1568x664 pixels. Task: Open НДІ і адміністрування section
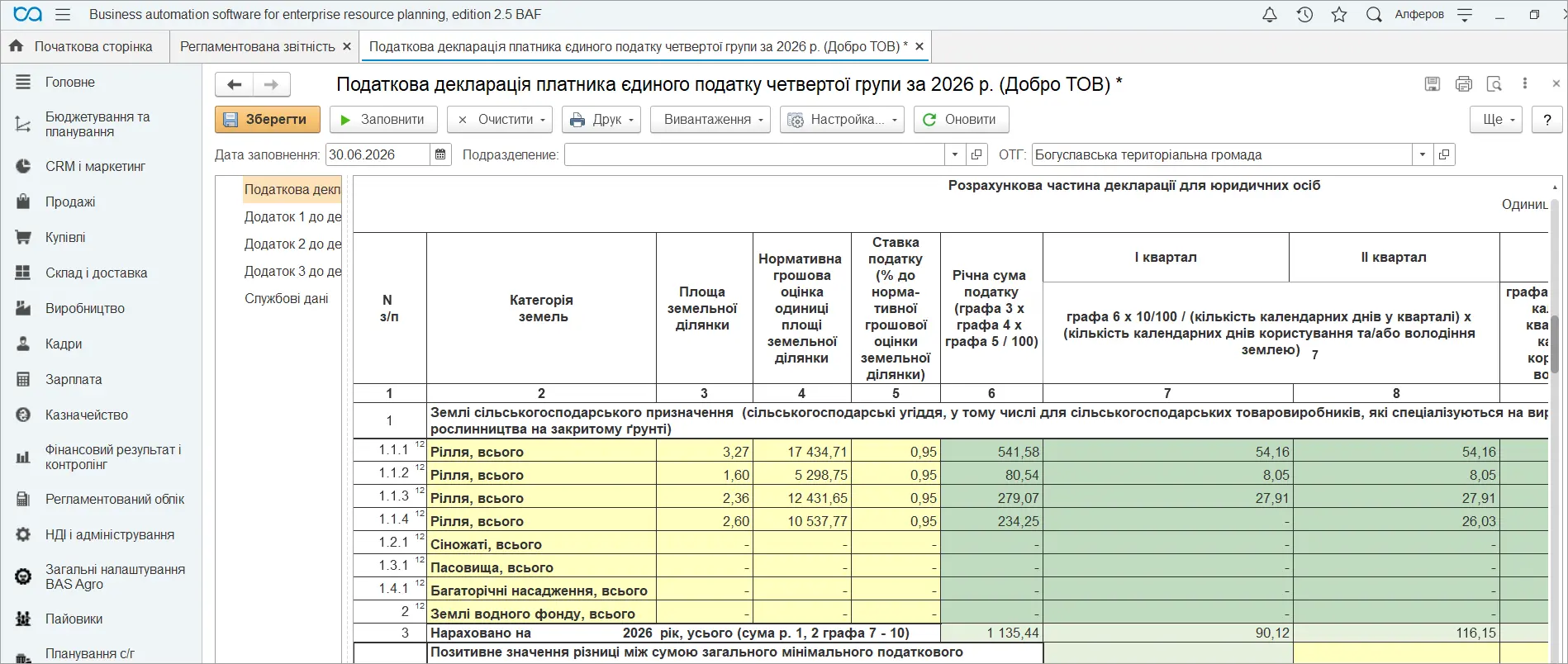click(110, 534)
